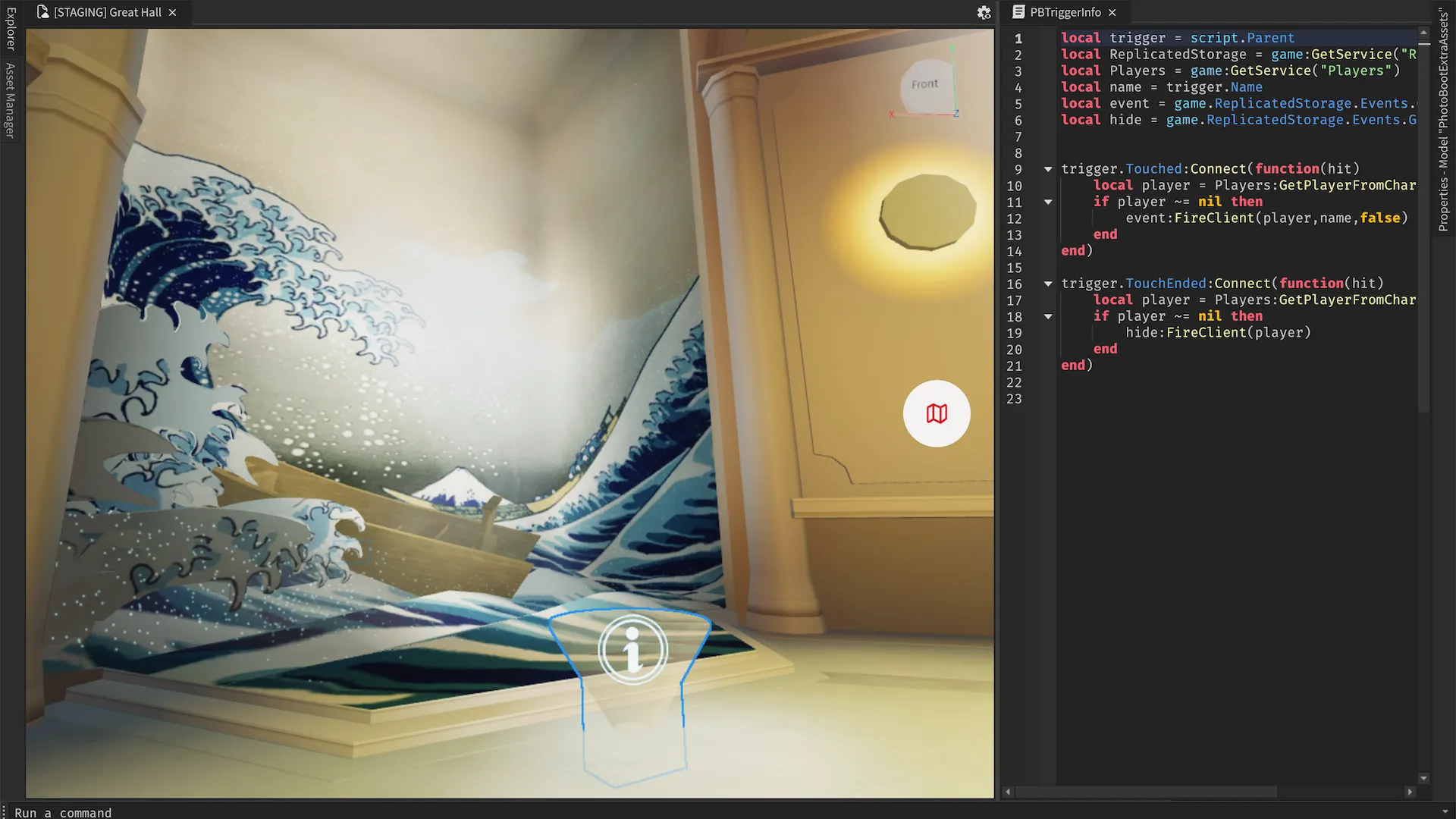Open the command bar dropdown arrow
The image size is (1456, 819).
click(1445, 812)
